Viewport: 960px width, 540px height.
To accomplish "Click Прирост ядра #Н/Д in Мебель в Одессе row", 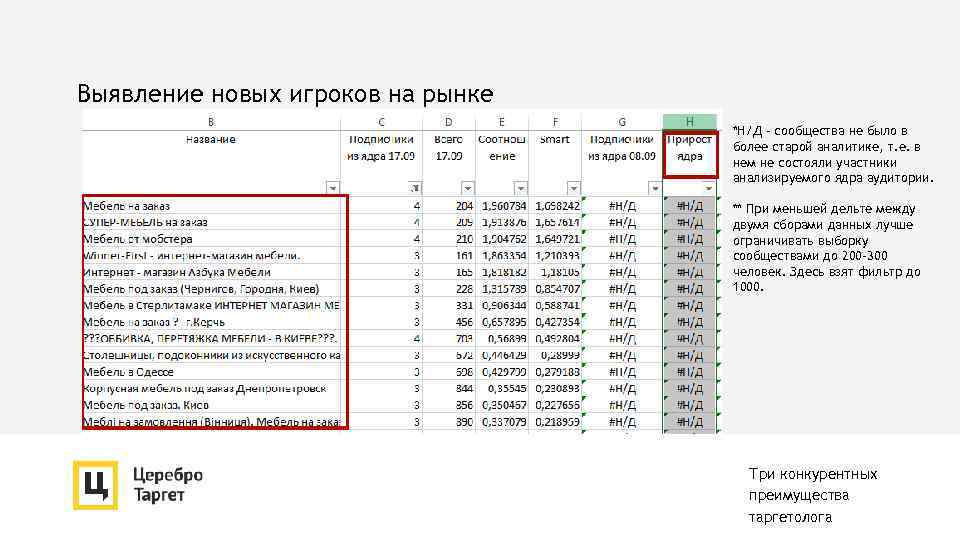I will pos(689,372).
